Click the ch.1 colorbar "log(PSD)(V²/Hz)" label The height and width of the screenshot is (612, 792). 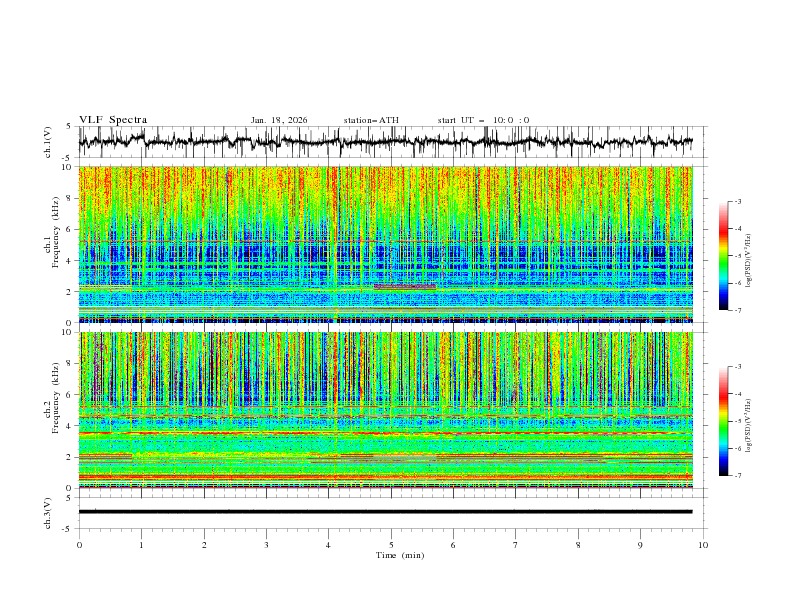[749, 261]
